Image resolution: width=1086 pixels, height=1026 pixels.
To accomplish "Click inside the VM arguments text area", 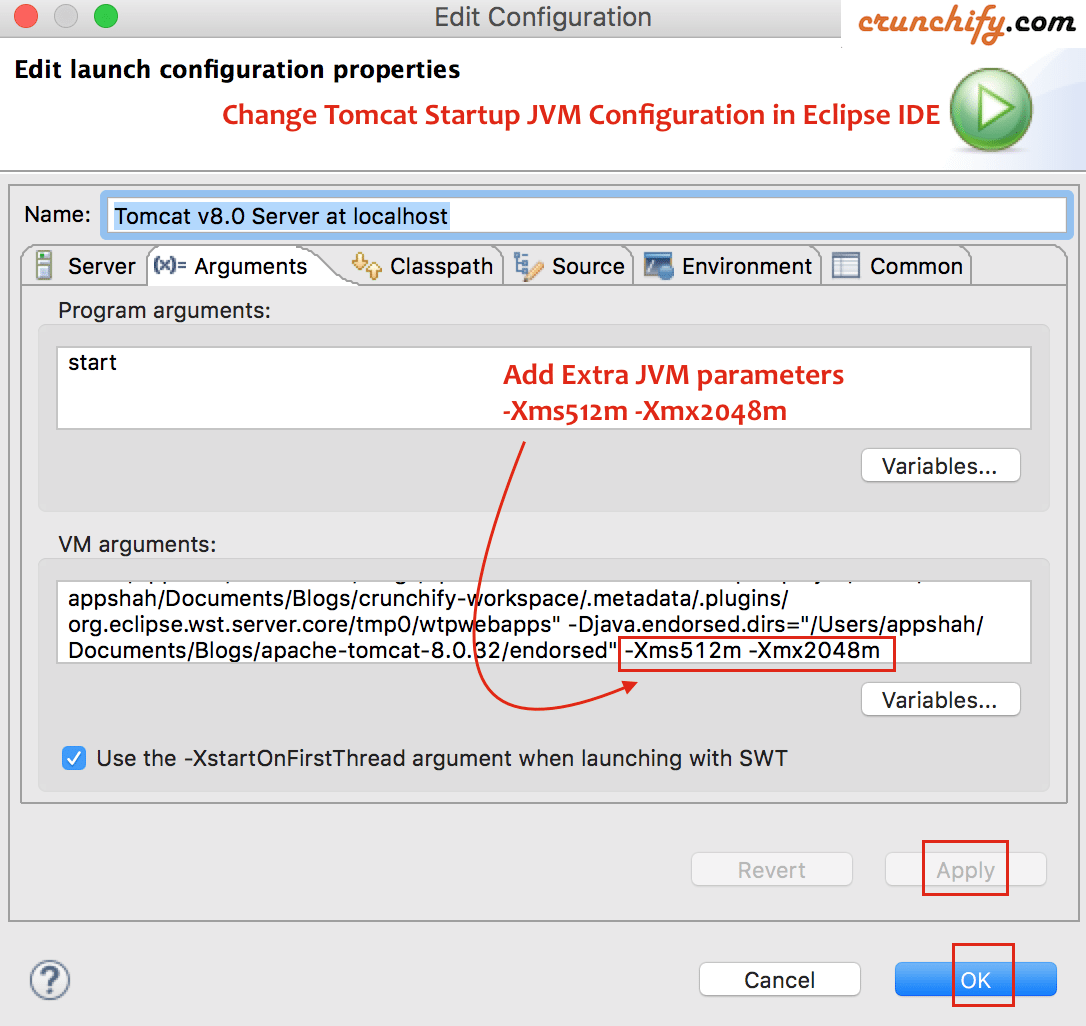I will point(544,622).
